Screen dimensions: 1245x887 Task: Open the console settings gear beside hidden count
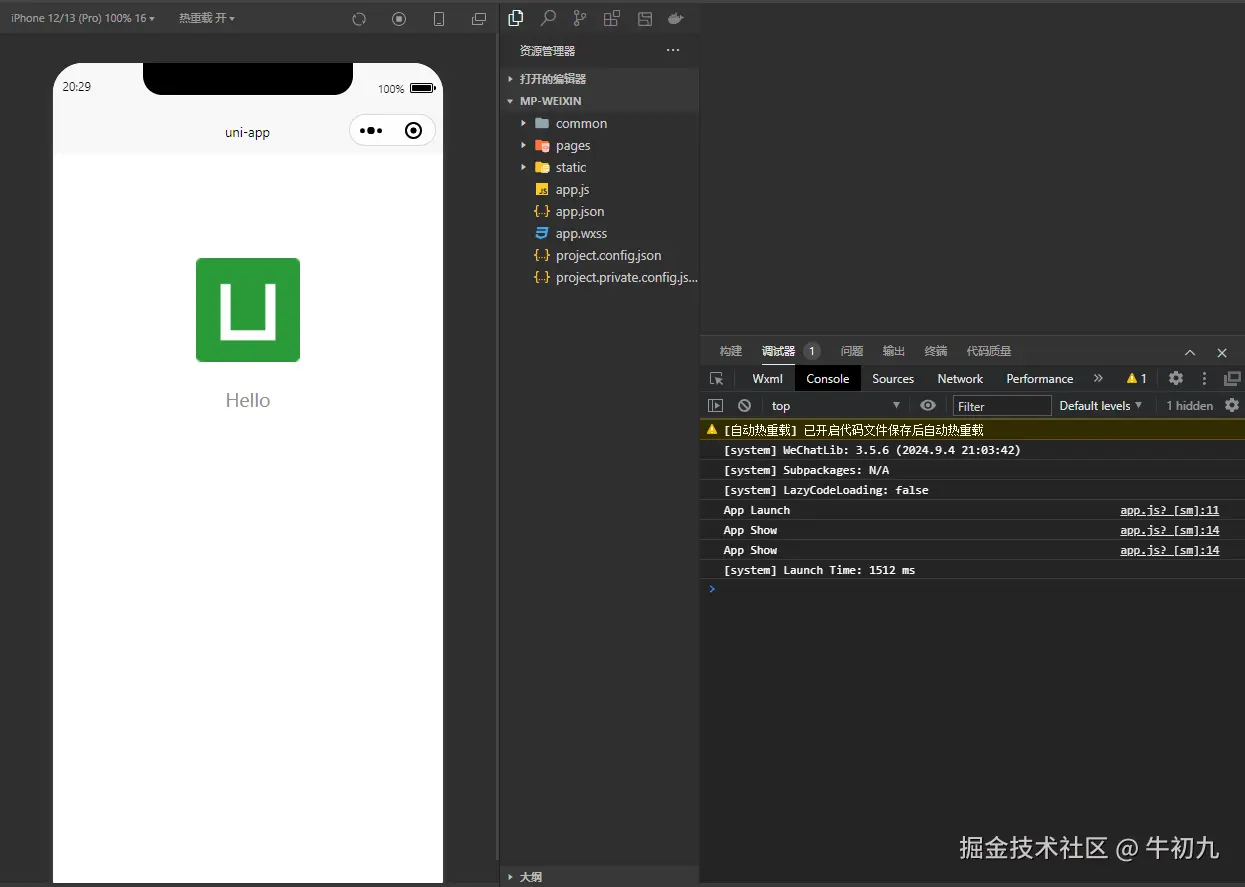click(1232, 405)
